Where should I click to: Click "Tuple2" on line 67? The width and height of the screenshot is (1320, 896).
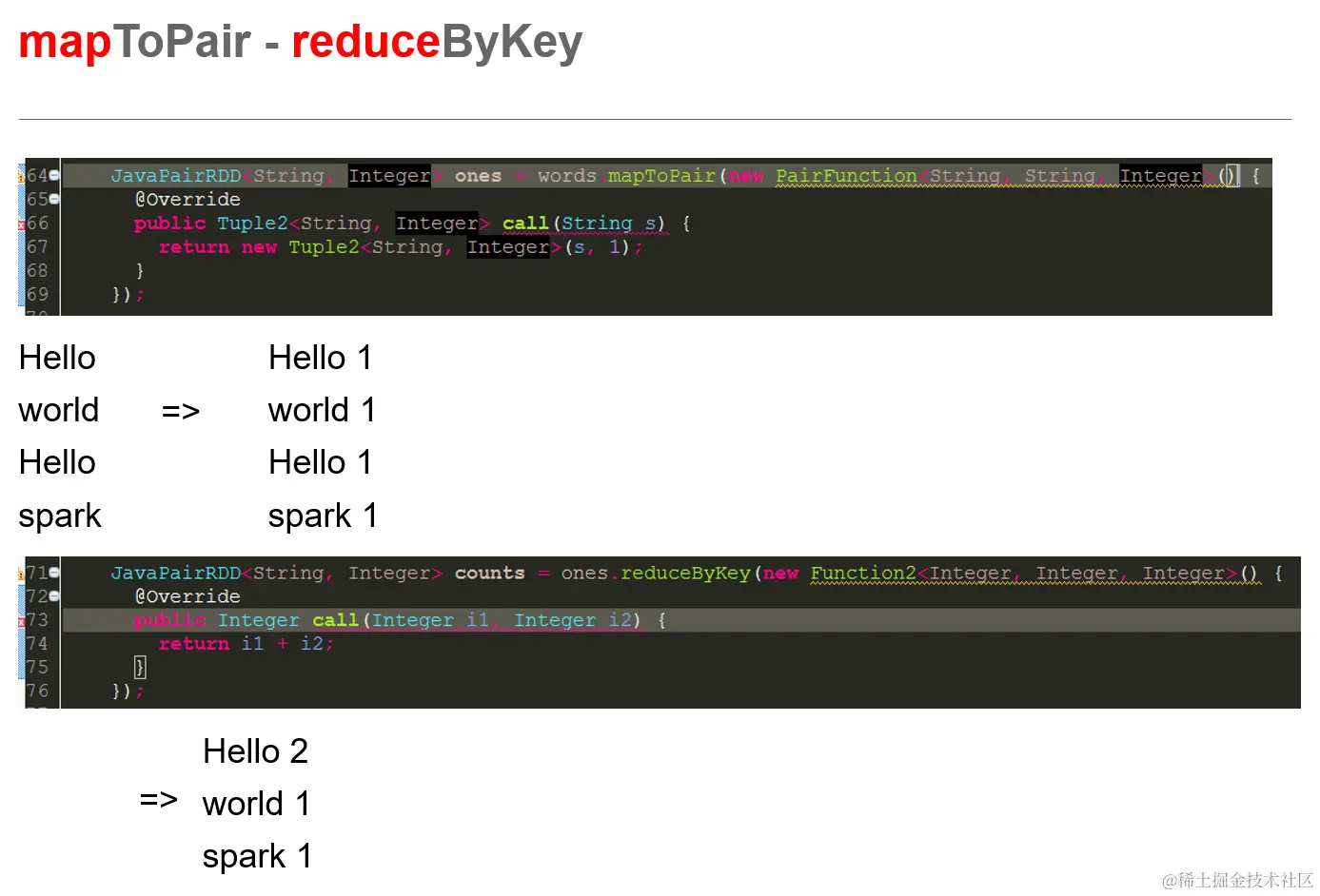pyautogui.click(x=324, y=247)
